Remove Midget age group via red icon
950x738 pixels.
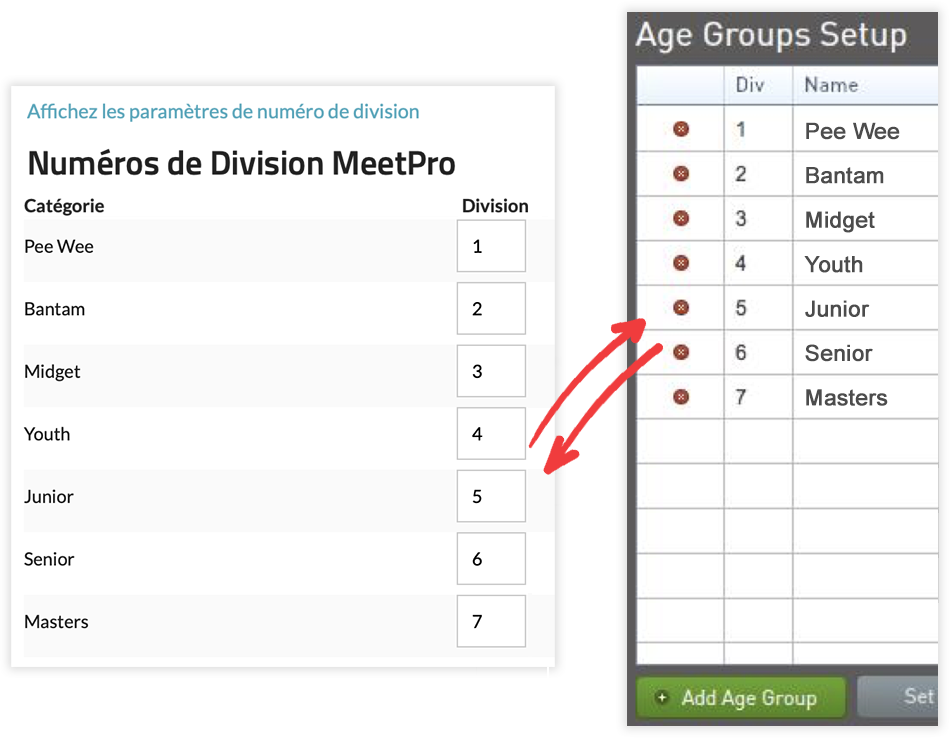point(681,219)
